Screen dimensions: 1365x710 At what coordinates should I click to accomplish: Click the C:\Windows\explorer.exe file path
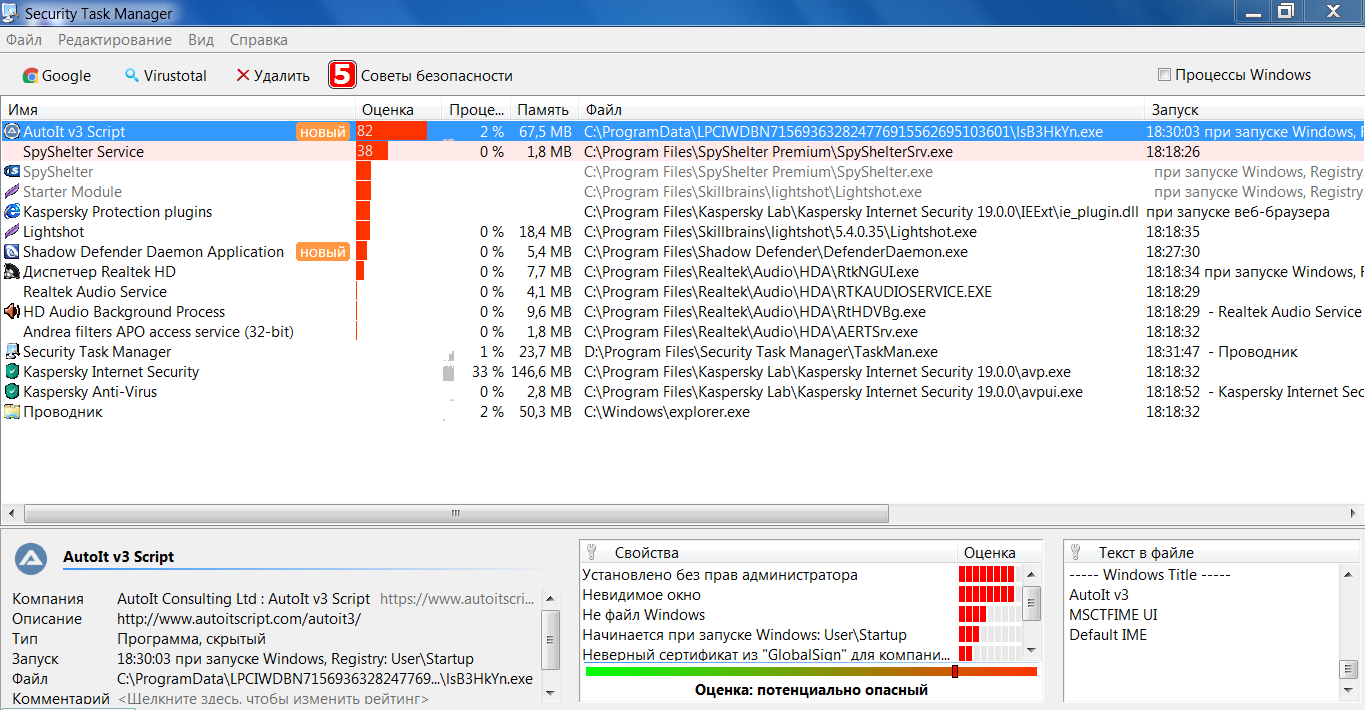[667, 412]
